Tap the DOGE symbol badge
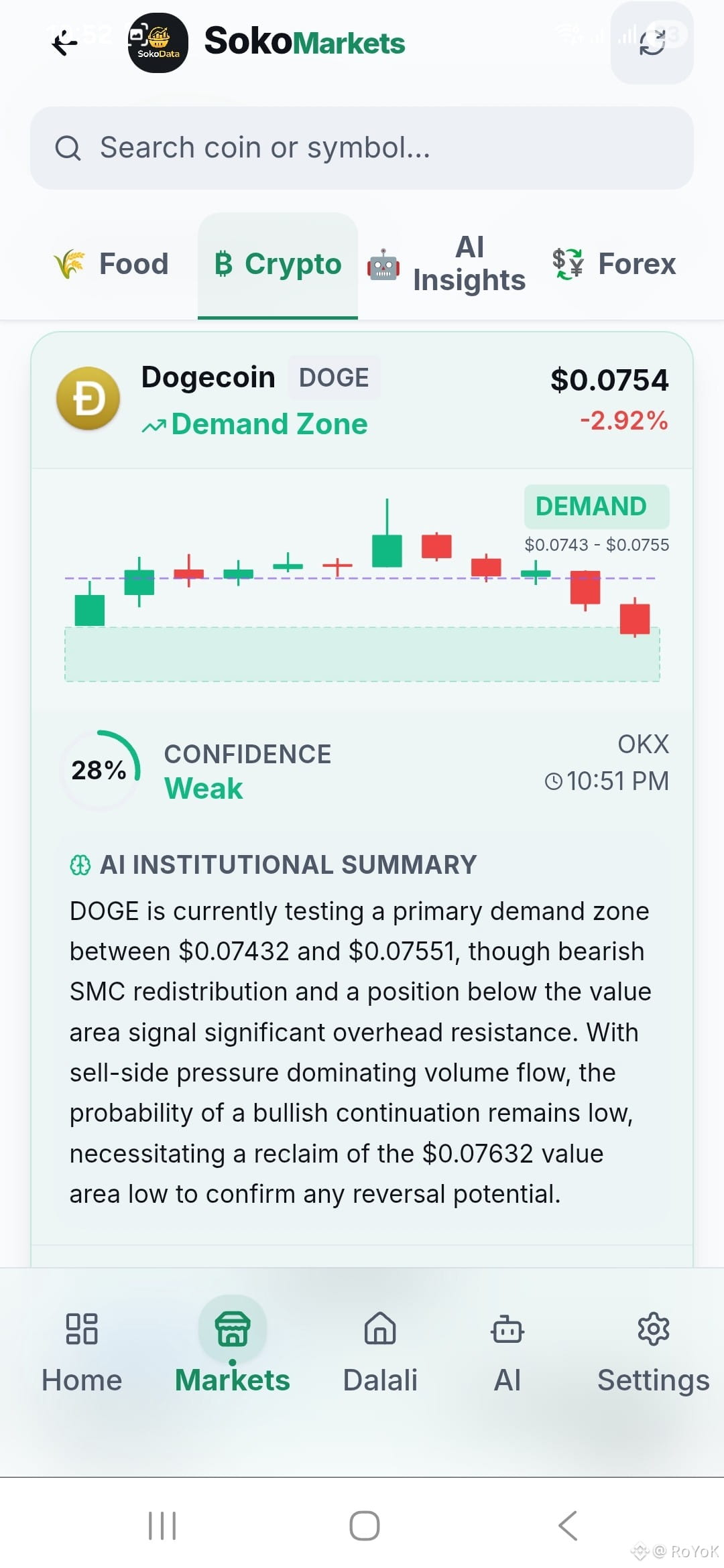The width and height of the screenshot is (724, 1568). point(334,378)
